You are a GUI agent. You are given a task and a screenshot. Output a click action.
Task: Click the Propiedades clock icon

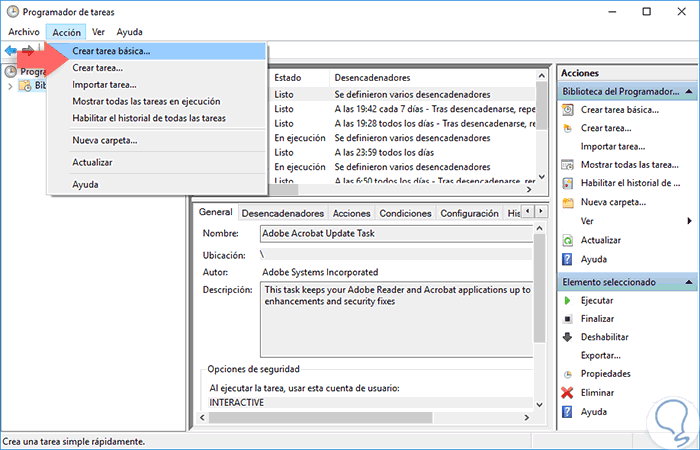click(567, 374)
